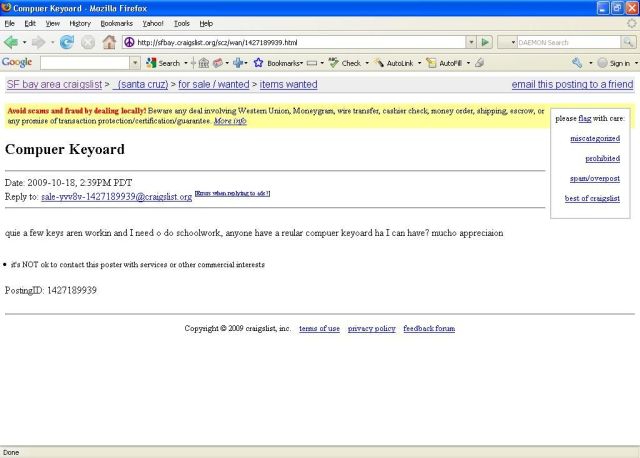
Task: Click the Google toolbar Search button
Action: pos(163,63)
